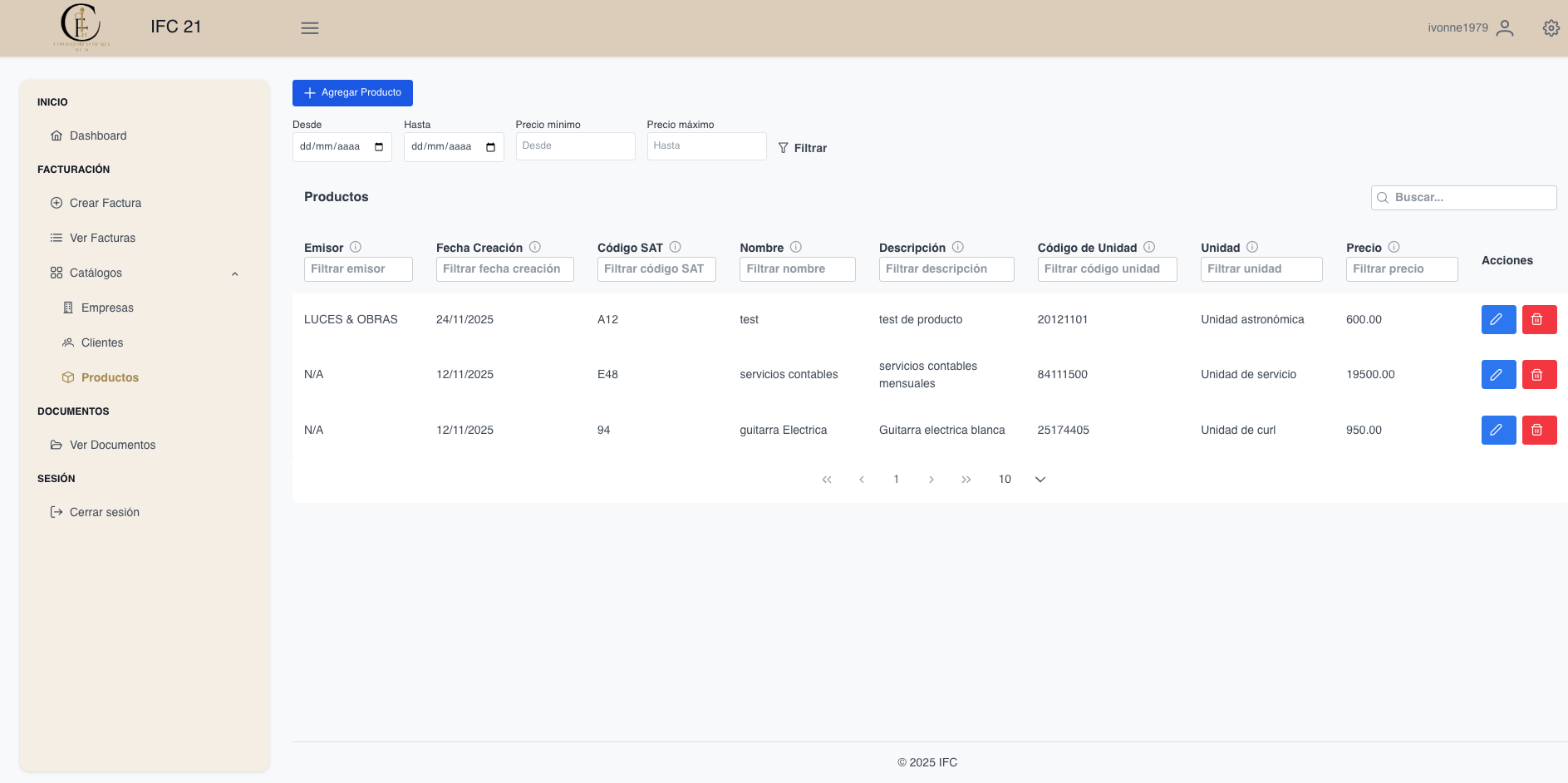The height and width of the screenshot is (783, 1568).
Task: Click the IFC logo image
Action: coord(81,27)
